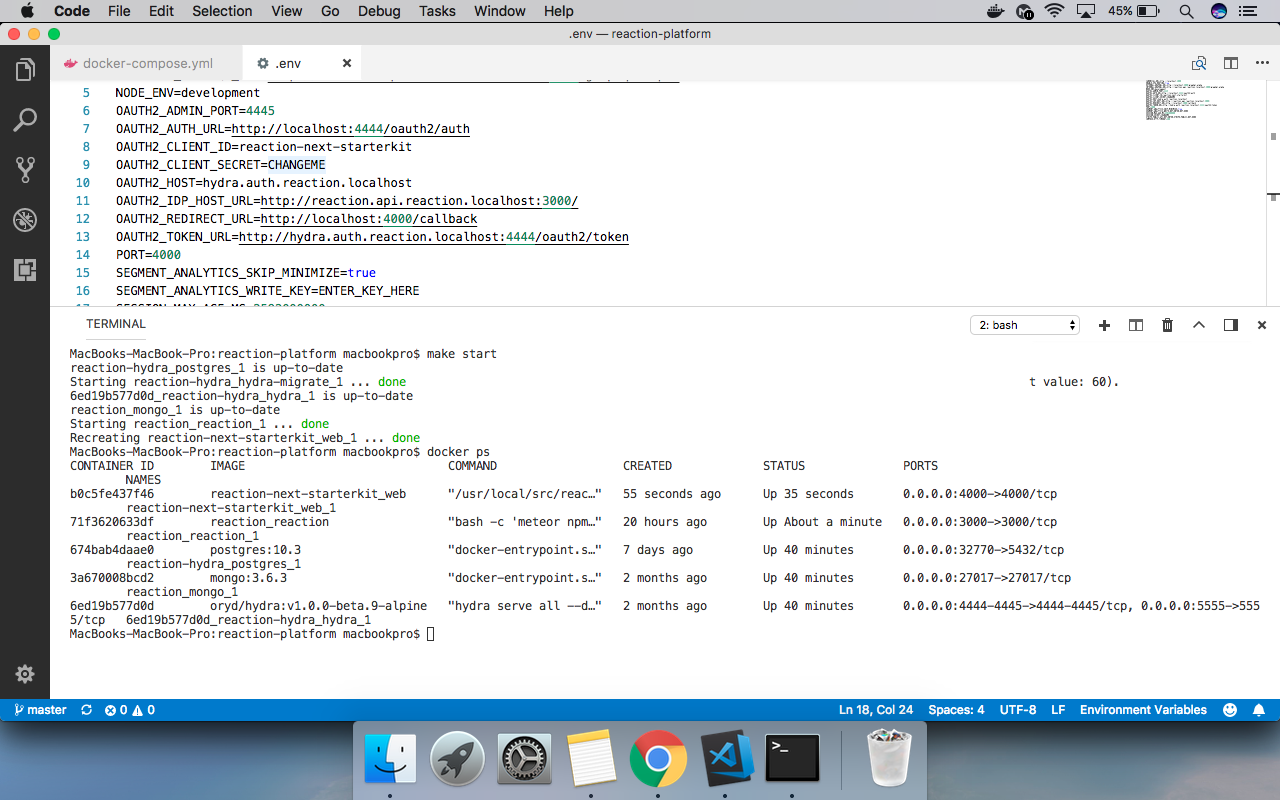Open Google Chrome from the Dock

pos(657,759)
